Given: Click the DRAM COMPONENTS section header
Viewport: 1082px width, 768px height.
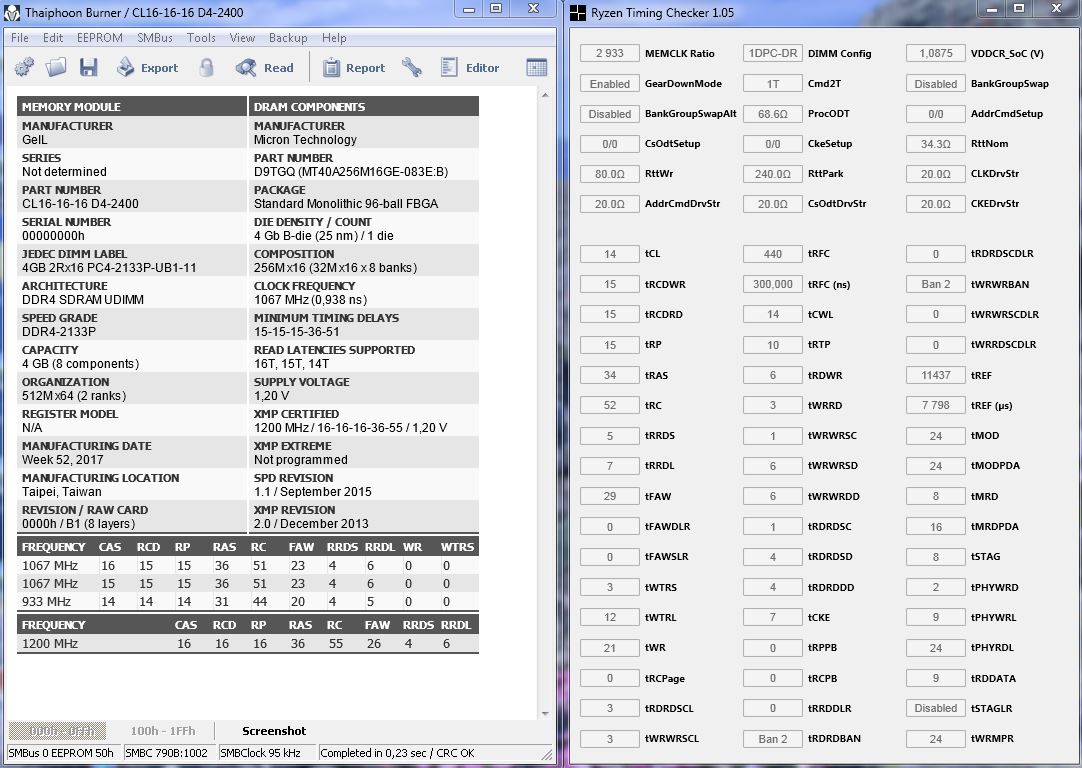Looking at the screenshot, I should click(364, 106).
